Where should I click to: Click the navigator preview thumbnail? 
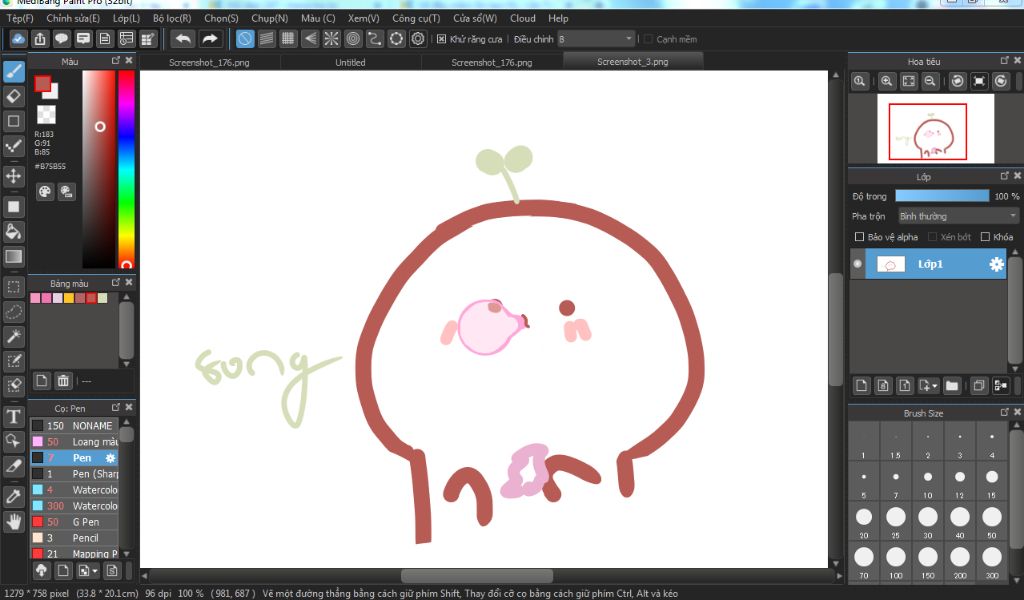[935, 128]
